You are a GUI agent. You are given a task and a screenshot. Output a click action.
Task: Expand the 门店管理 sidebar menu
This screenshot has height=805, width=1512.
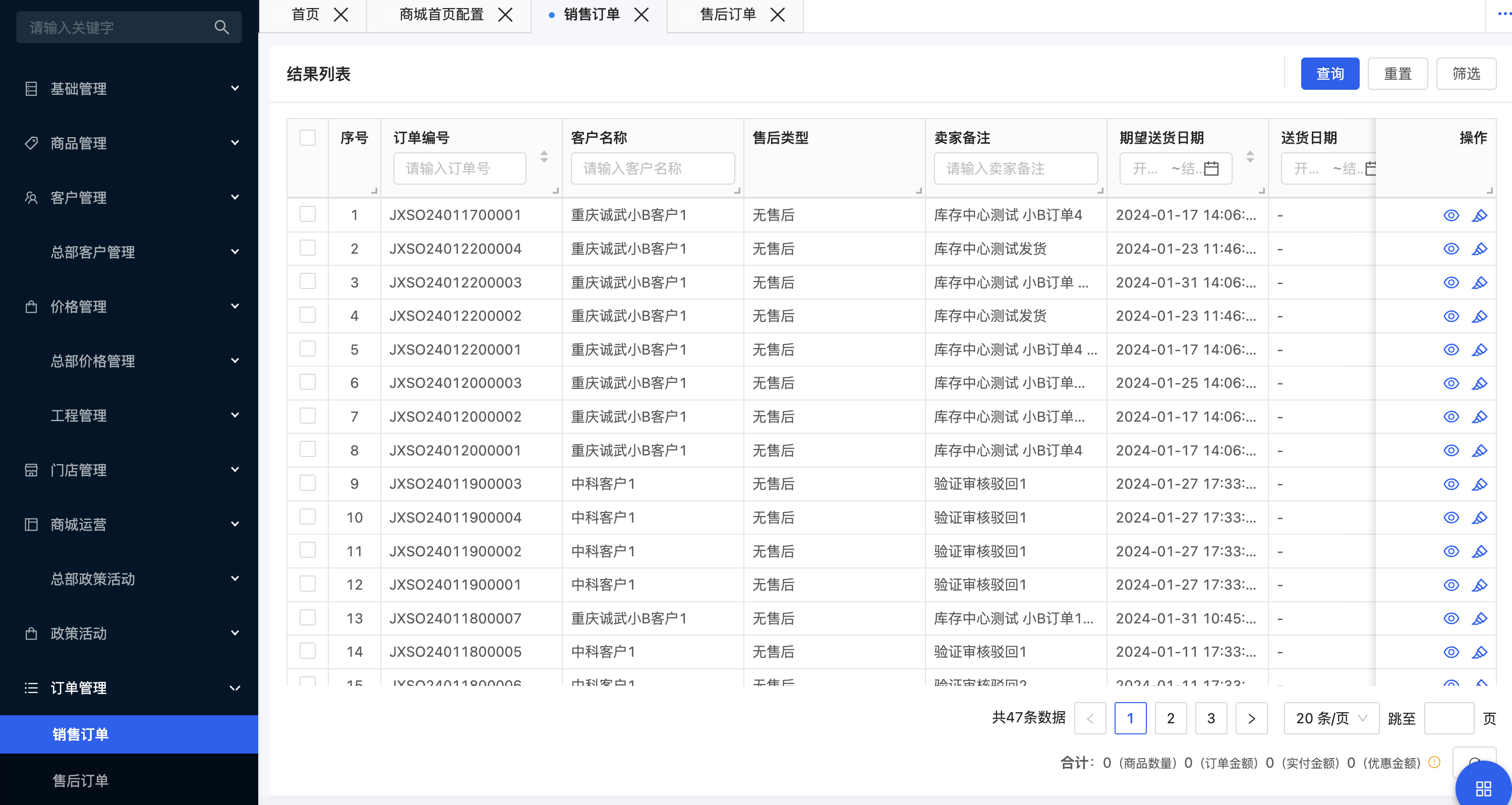[x=129, y=470]
